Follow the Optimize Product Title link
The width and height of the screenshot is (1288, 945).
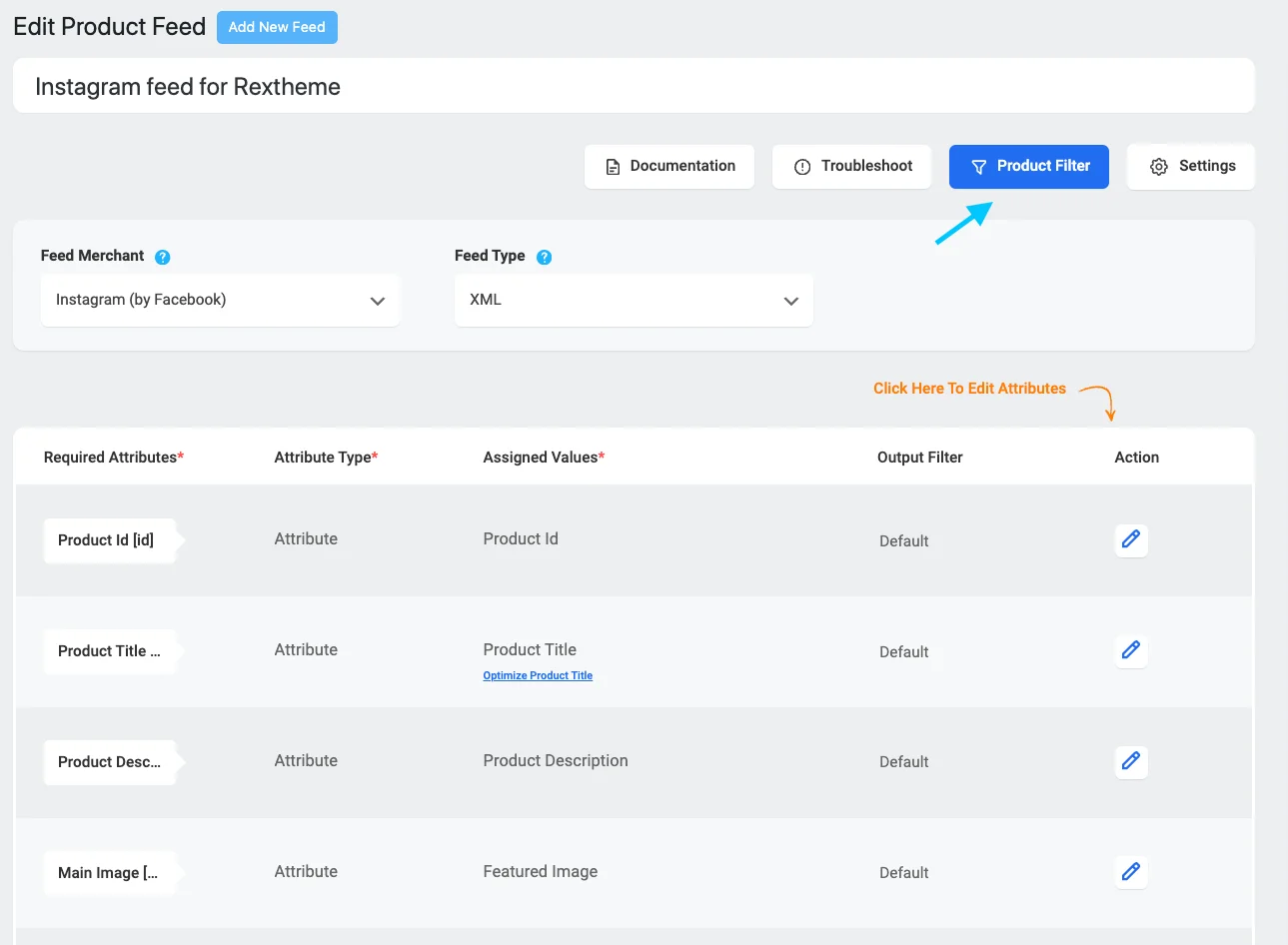(x=538, y=676)
